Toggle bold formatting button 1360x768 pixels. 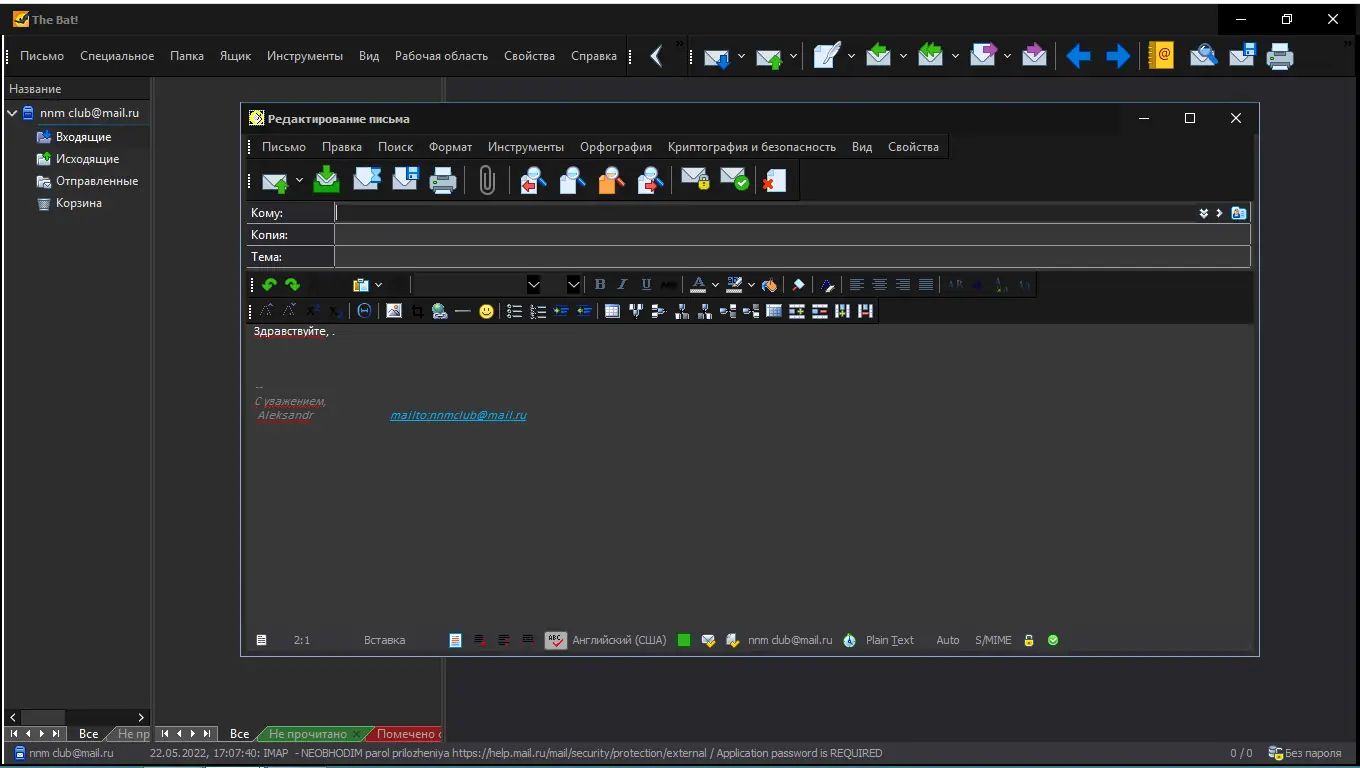(x=600, y=285)
